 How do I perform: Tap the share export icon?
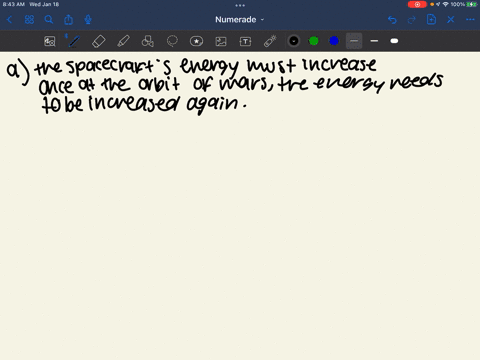(x=68, y=20)
